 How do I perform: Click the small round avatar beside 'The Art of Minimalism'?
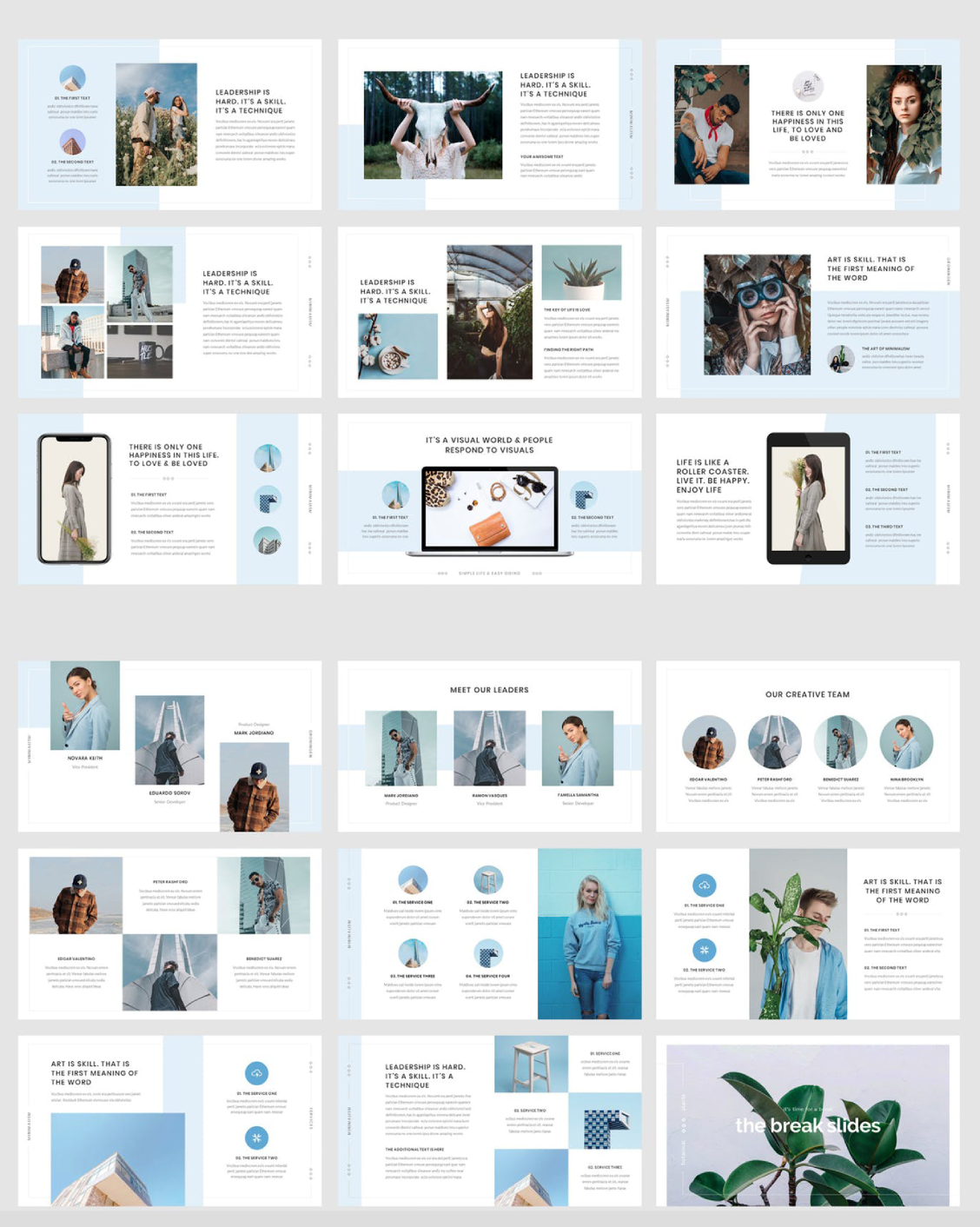pyautogui.click(x=840, y=359)
